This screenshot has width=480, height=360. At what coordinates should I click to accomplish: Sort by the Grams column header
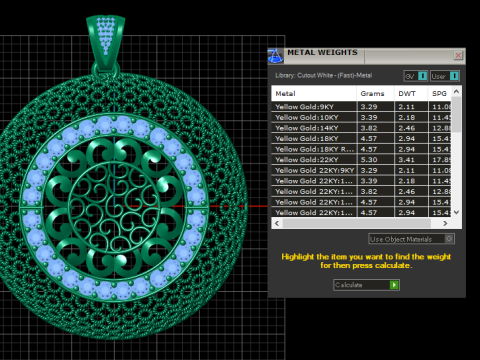coord(375,94)
